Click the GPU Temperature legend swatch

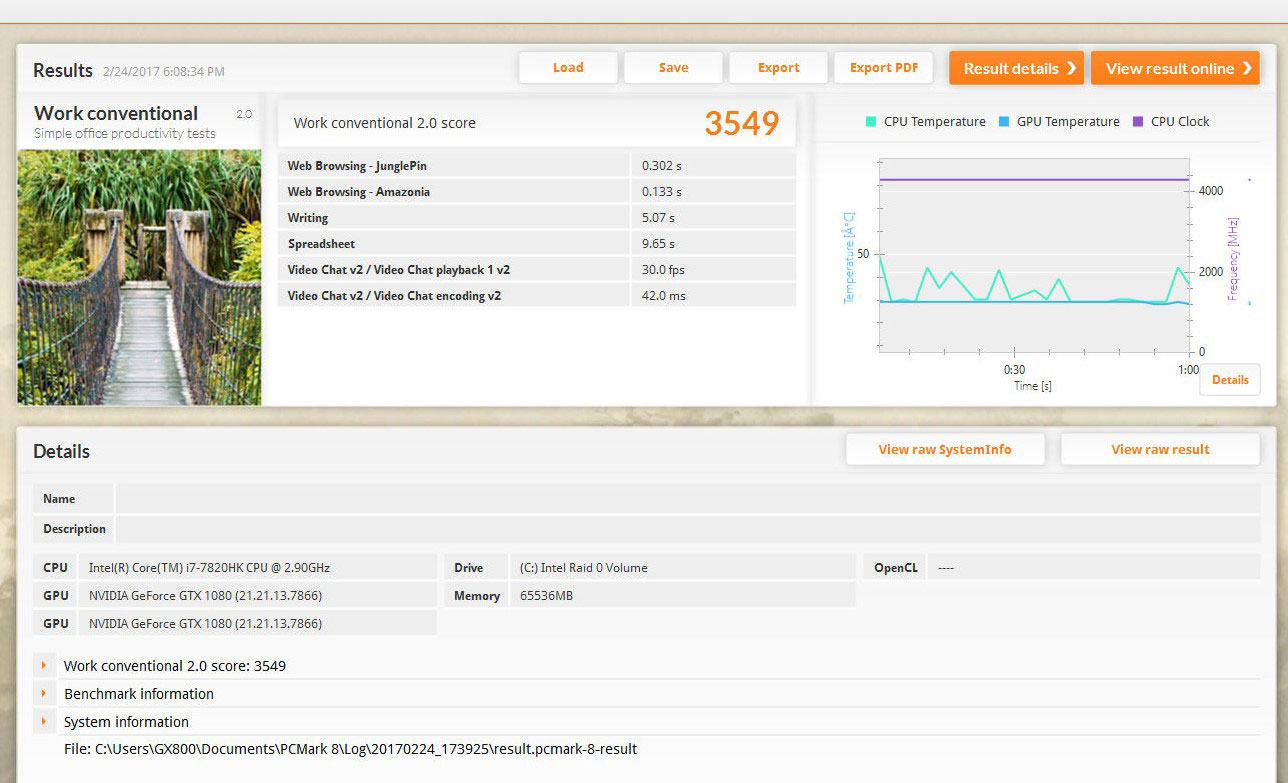1003,122
